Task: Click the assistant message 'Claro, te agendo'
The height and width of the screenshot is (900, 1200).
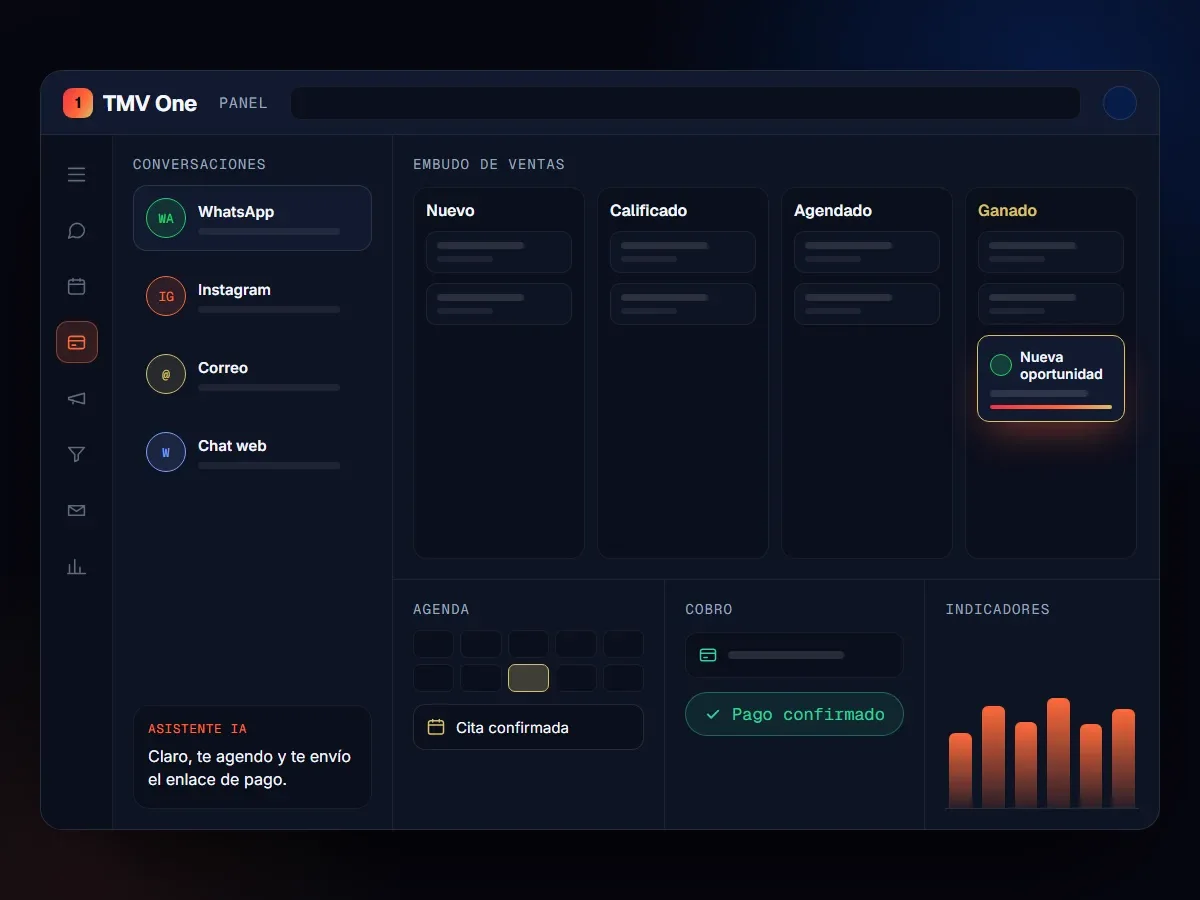Action: (x=250, y=768)
